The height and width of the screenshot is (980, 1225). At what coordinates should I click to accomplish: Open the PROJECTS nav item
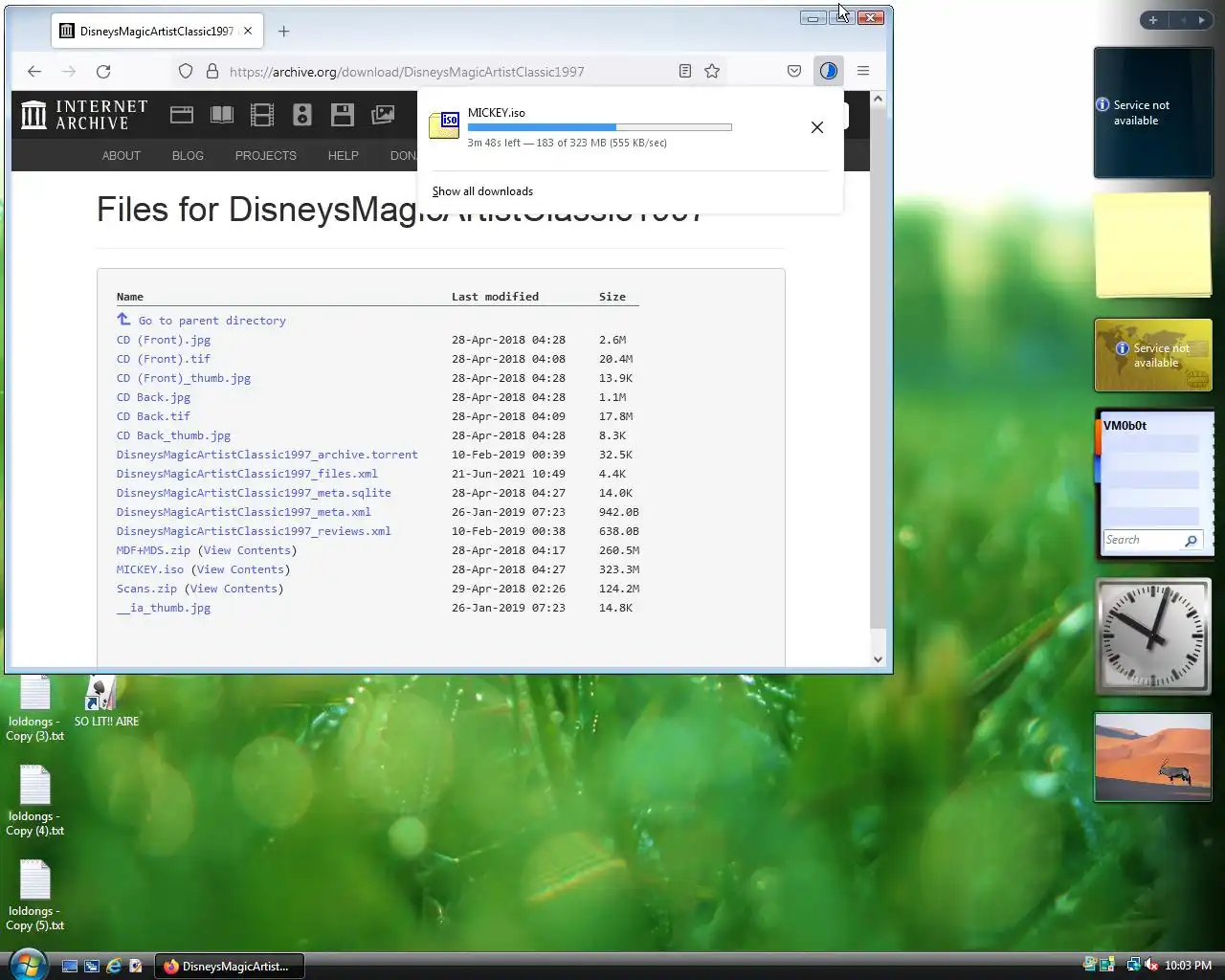click(266, 155)
